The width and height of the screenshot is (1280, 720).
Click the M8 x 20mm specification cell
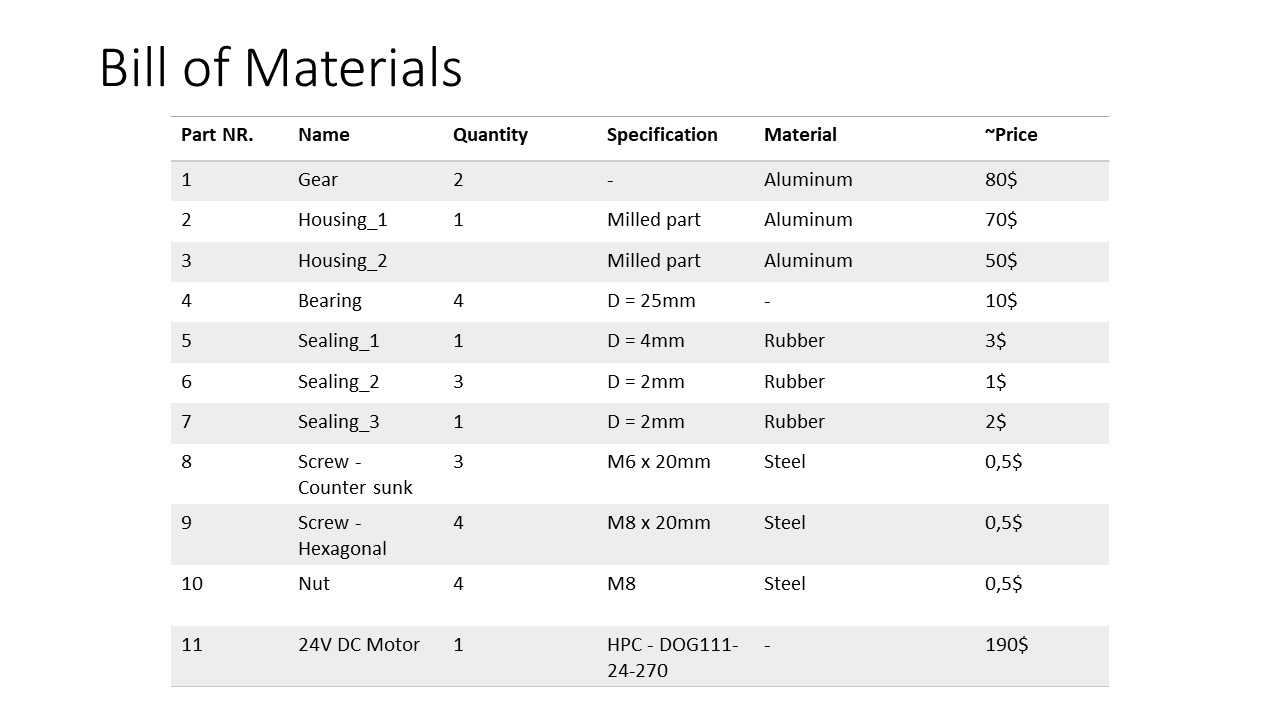[659, 523]
